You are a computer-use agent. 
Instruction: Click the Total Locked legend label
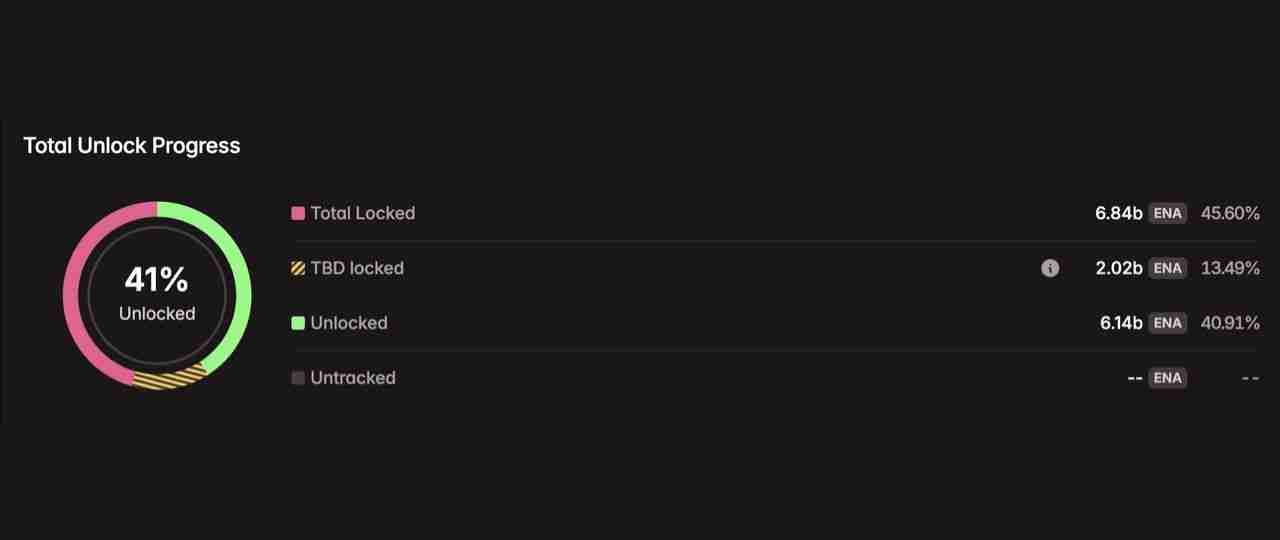[362, 213]
